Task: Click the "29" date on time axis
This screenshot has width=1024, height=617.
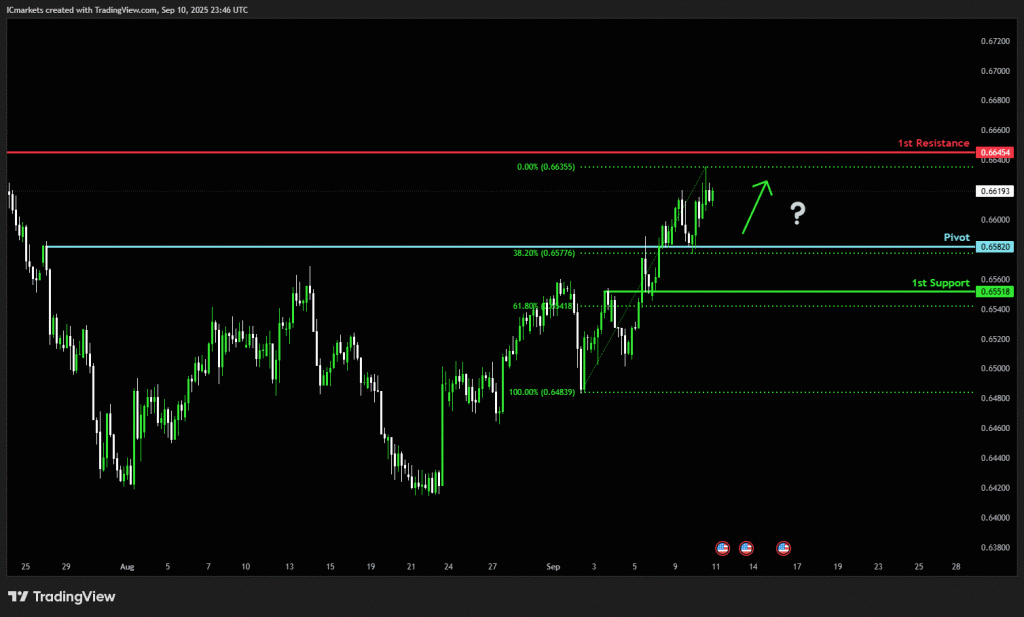Action: pos(66,567)
